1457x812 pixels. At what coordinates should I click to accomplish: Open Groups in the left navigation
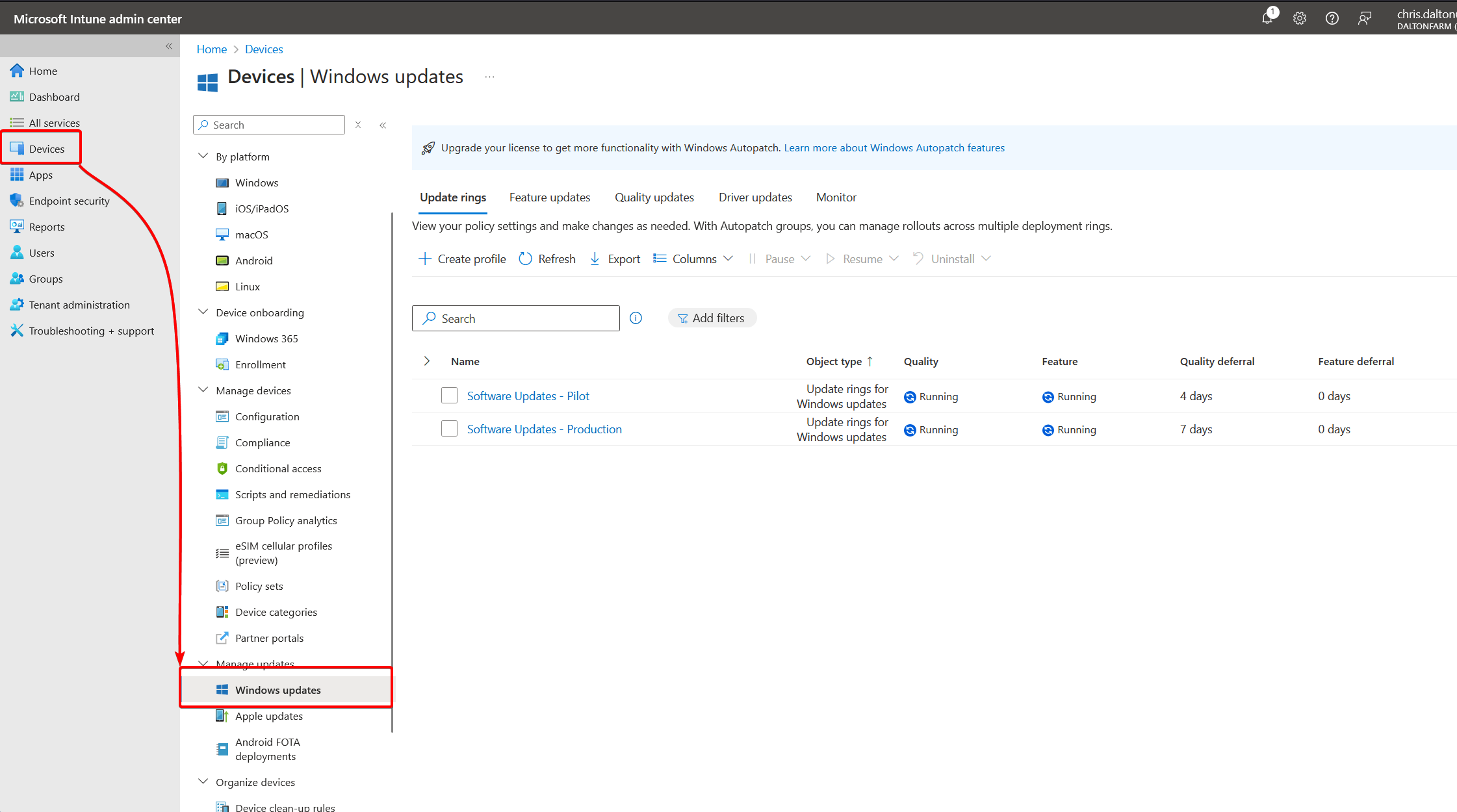point(45,279)
